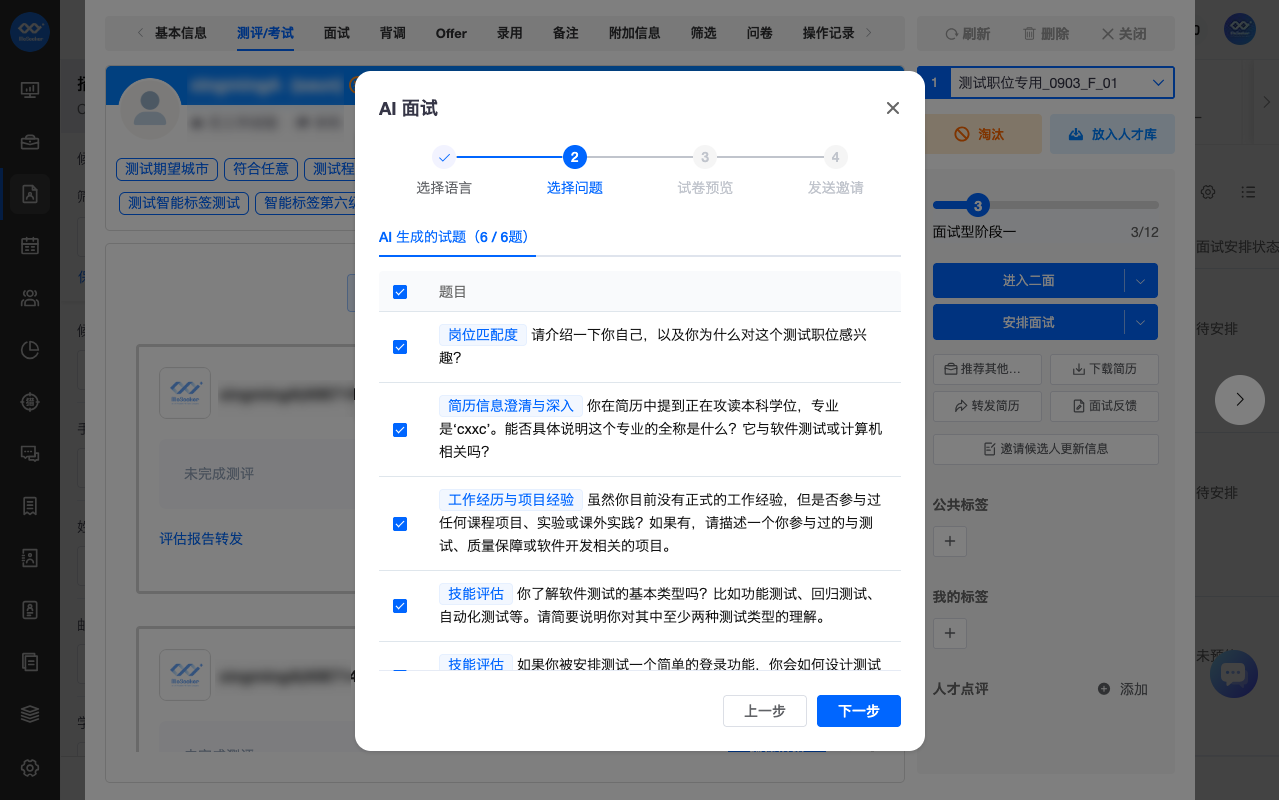1279x800 pixels.
Task: Open the 录用 tab
Action: pyautogui.click(x=510, y=33)
